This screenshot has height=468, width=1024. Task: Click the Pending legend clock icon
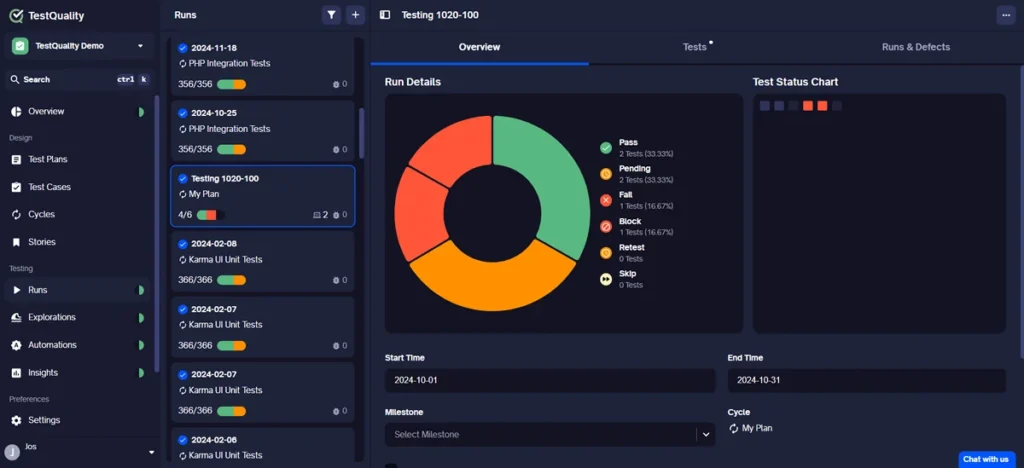pos(606,174)
